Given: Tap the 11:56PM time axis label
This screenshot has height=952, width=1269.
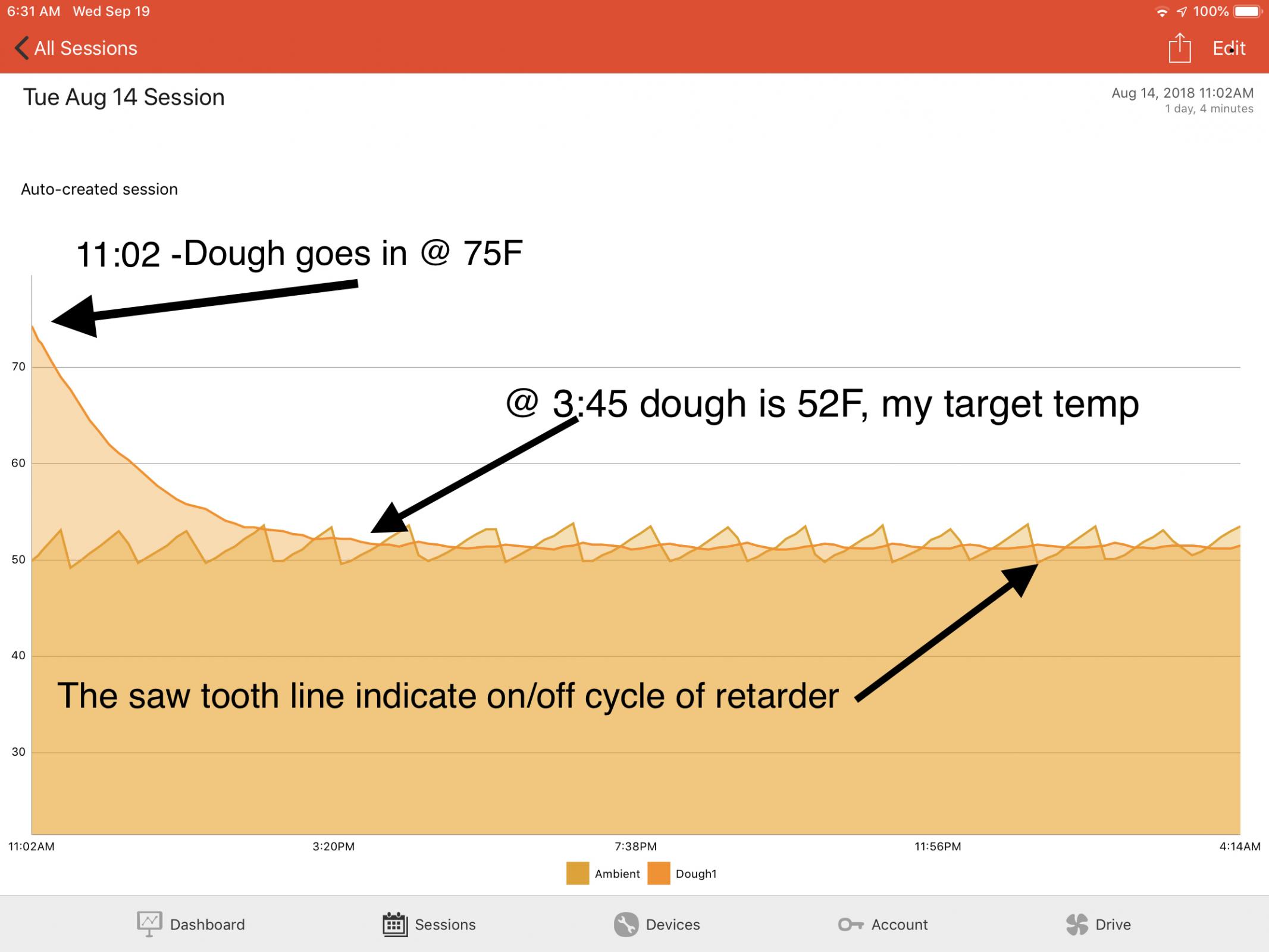Looking at the screenshot, I should click(x=938, y=846).
